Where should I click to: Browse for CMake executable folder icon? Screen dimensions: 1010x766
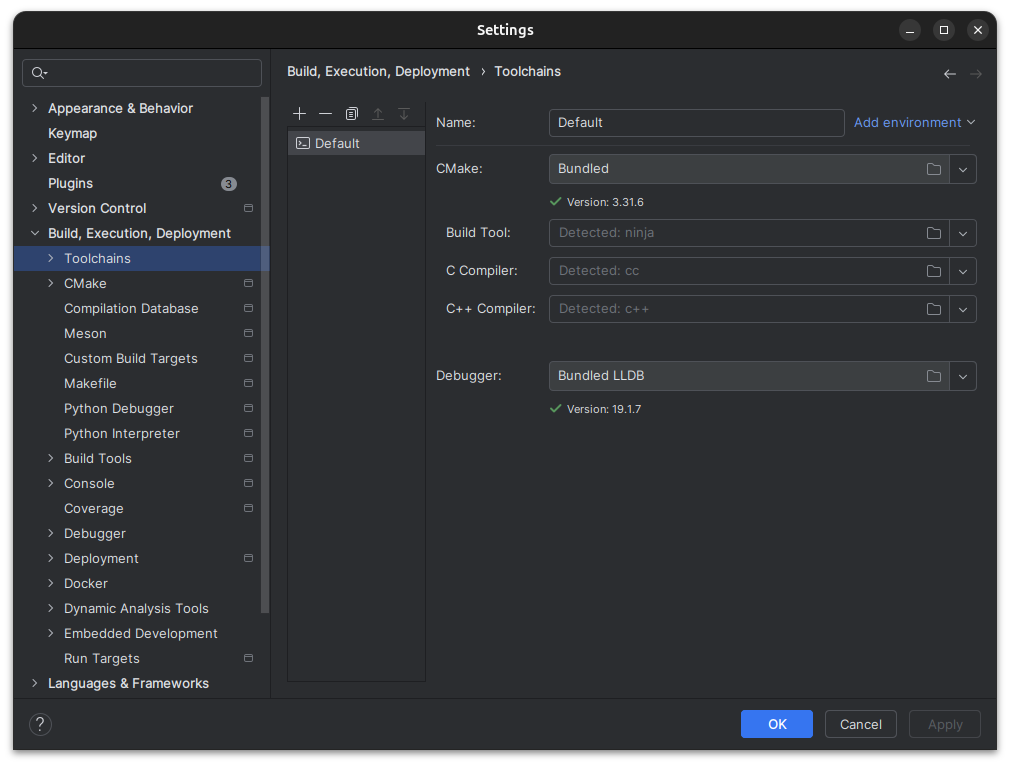point(933,169)
